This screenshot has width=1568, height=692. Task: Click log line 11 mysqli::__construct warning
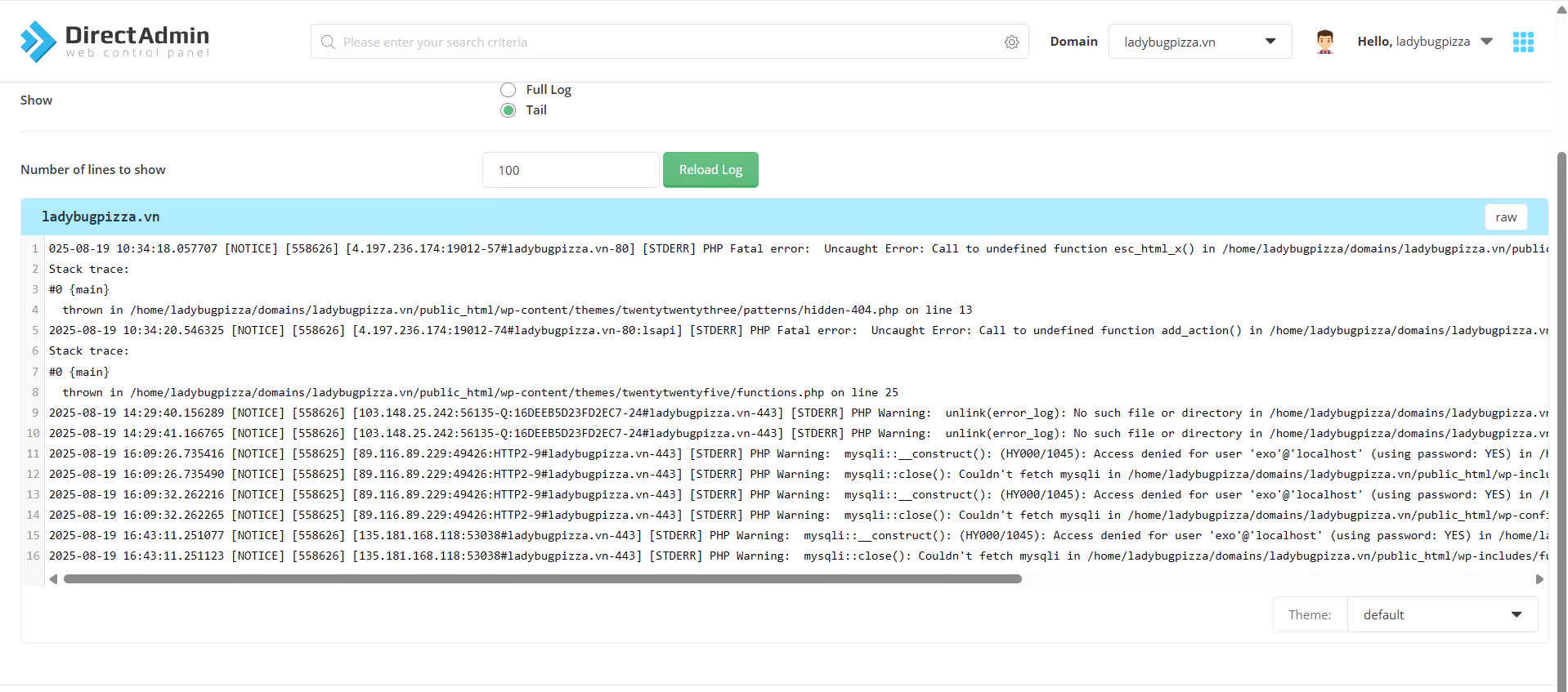(798, 453)
